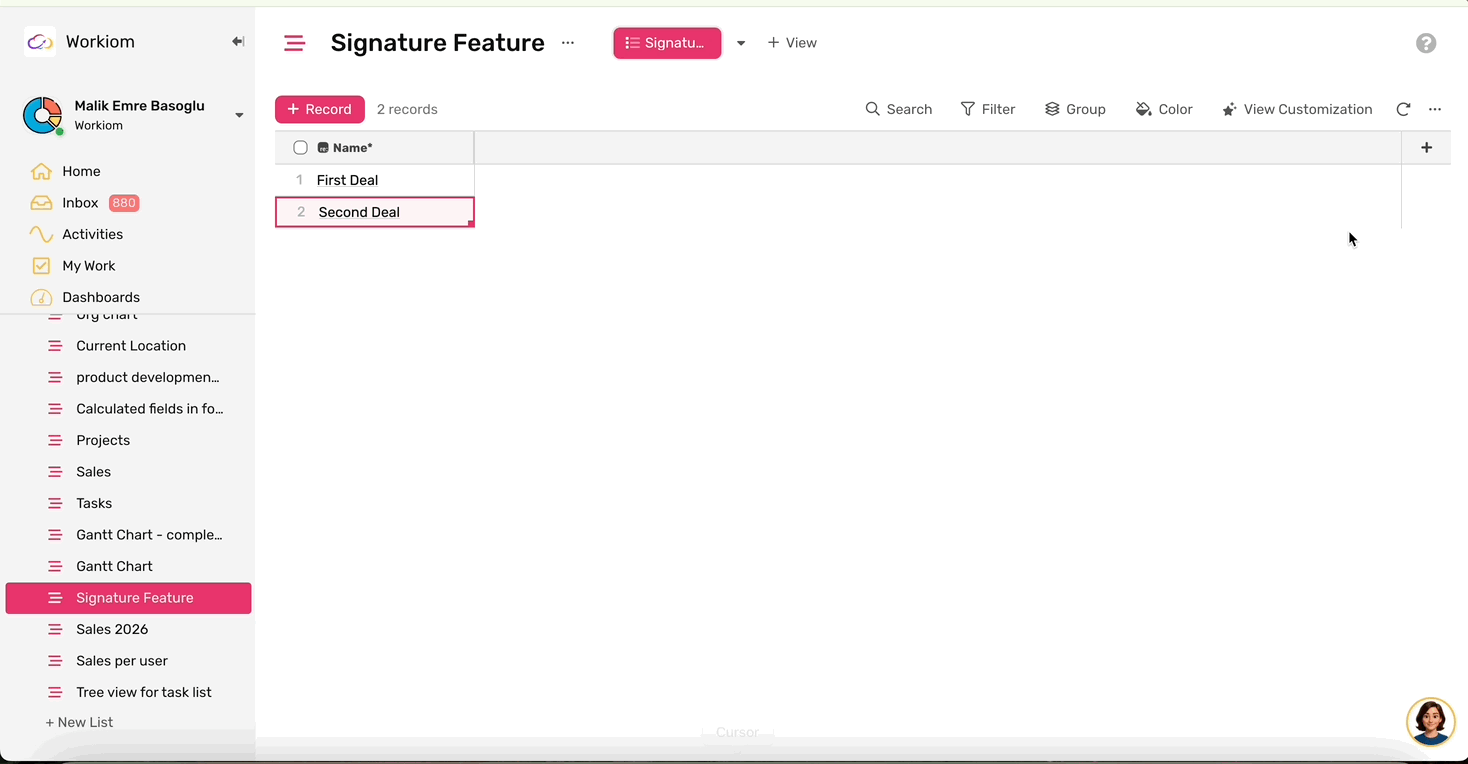
Task: Open Search in the toolbar
Action: [x=899, y=109]
